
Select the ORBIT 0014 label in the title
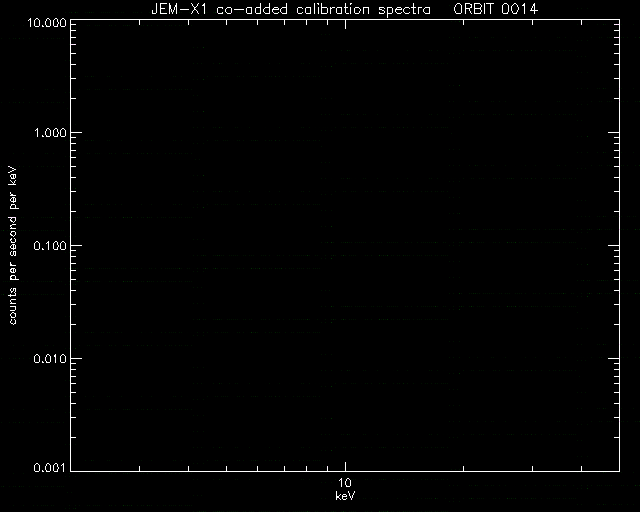click(496, 9)
